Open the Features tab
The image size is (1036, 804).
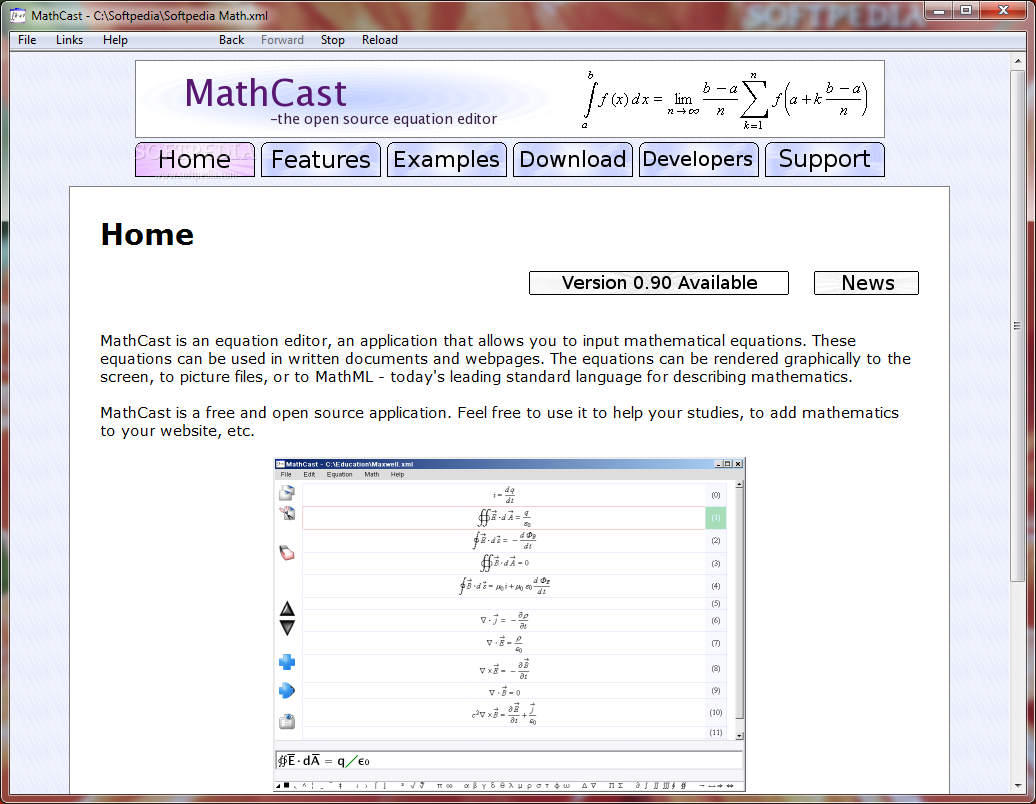pos(321,159)
